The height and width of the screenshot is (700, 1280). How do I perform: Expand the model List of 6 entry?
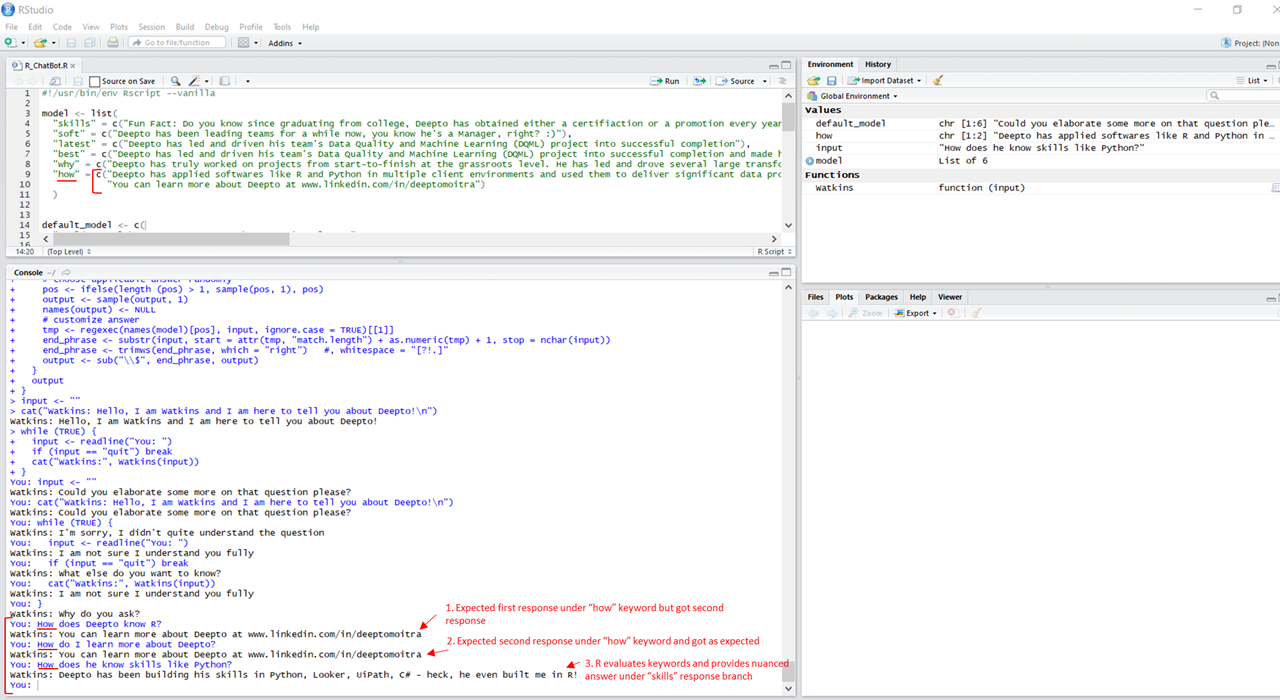[808, 160]
